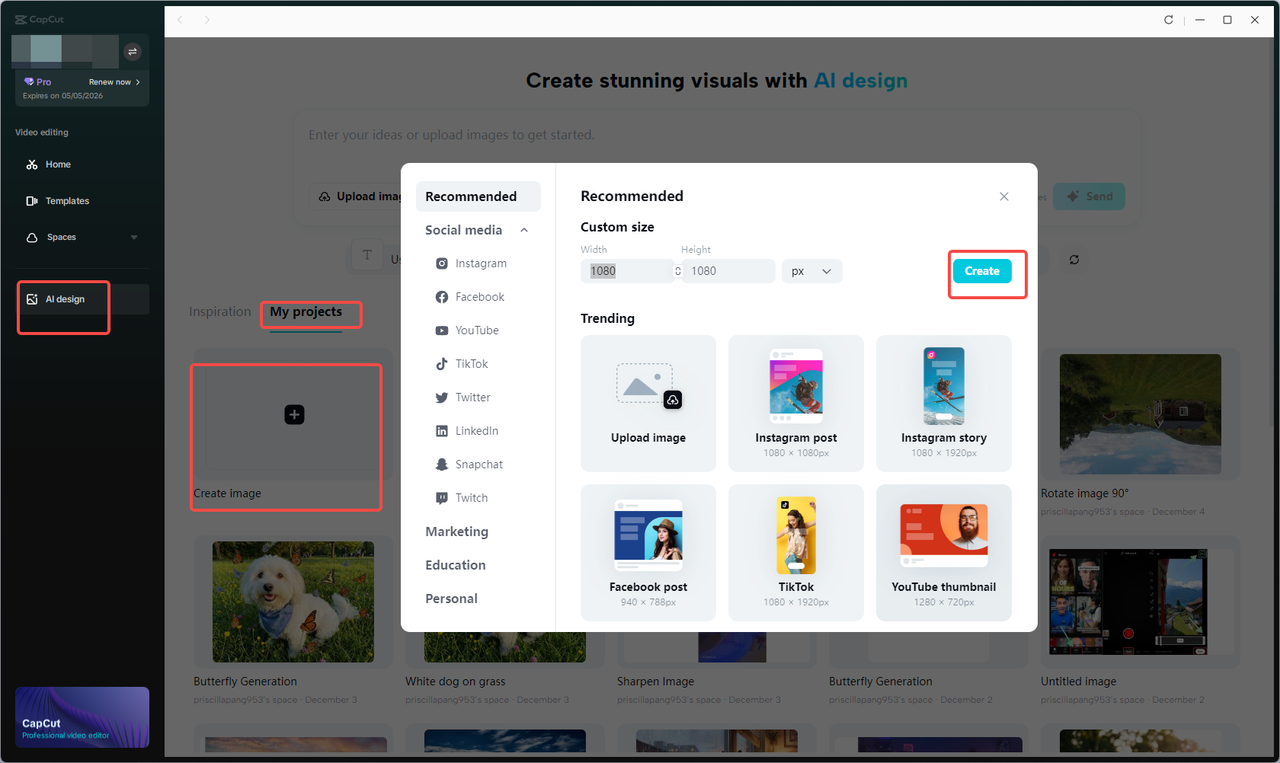
Task: Click the LinkedIn preset option
Action: (x=478, y=430)
